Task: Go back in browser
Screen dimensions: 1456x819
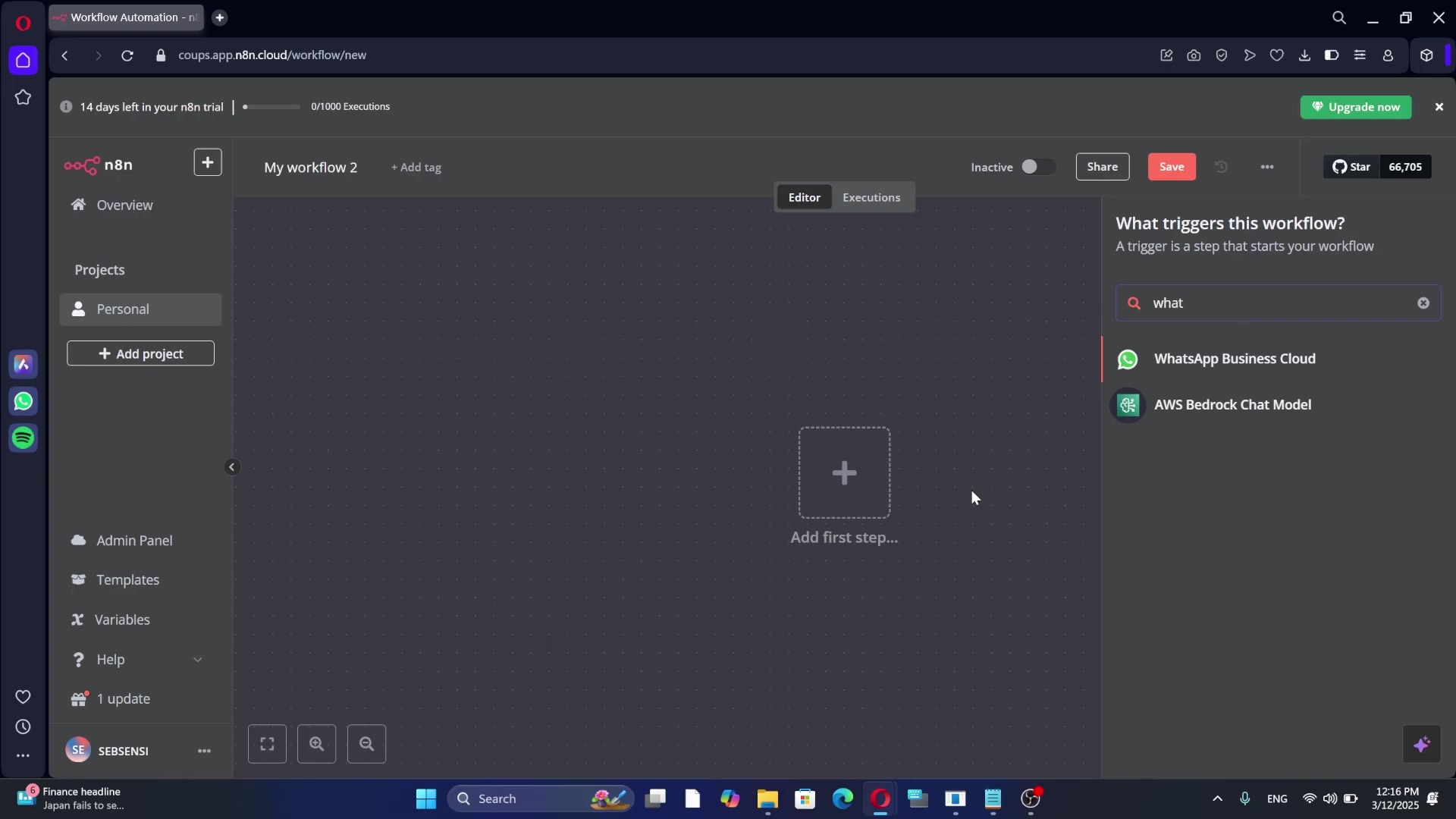Action: 65,55
